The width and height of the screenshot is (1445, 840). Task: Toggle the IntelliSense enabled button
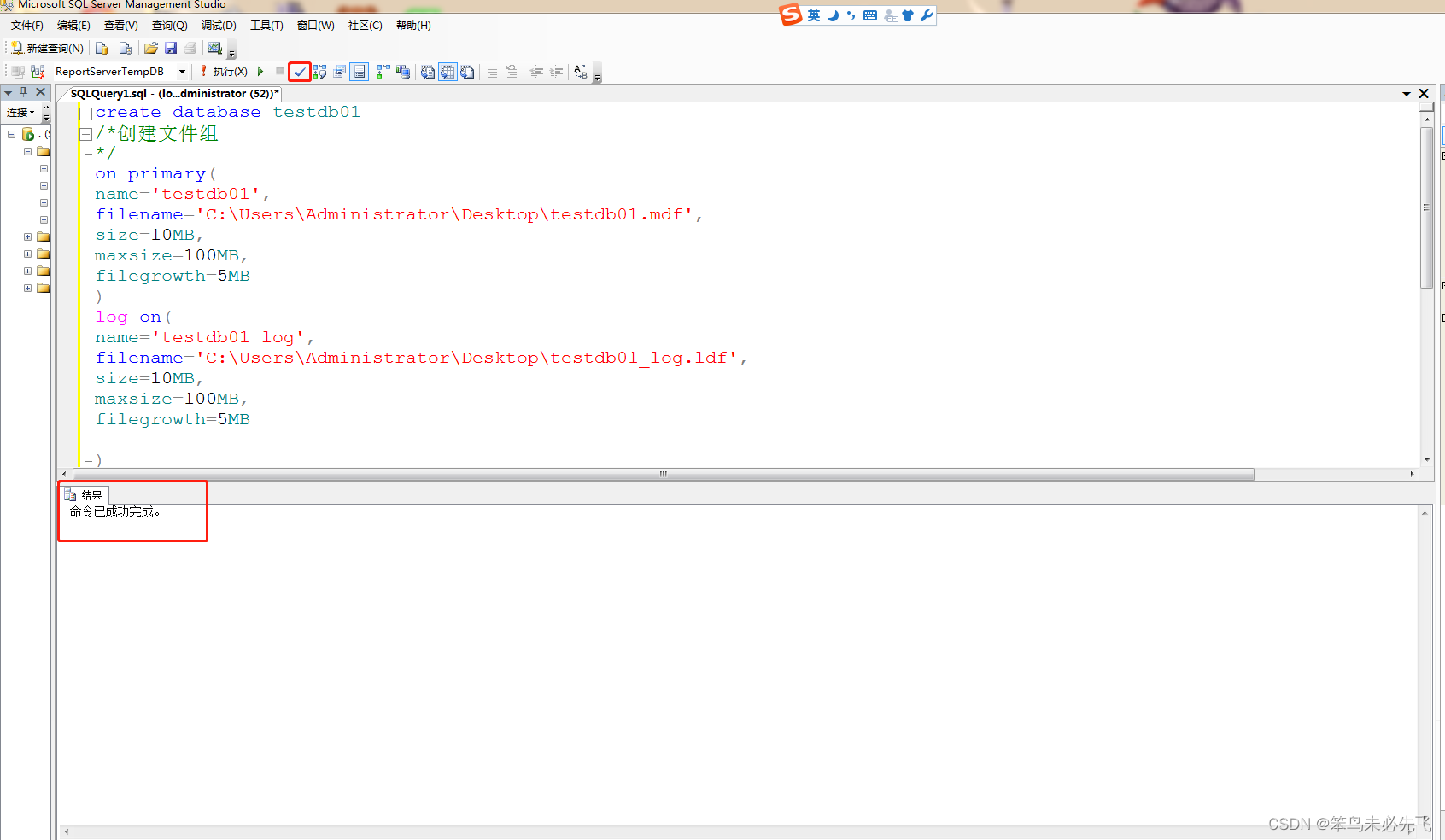pos(360,72)
